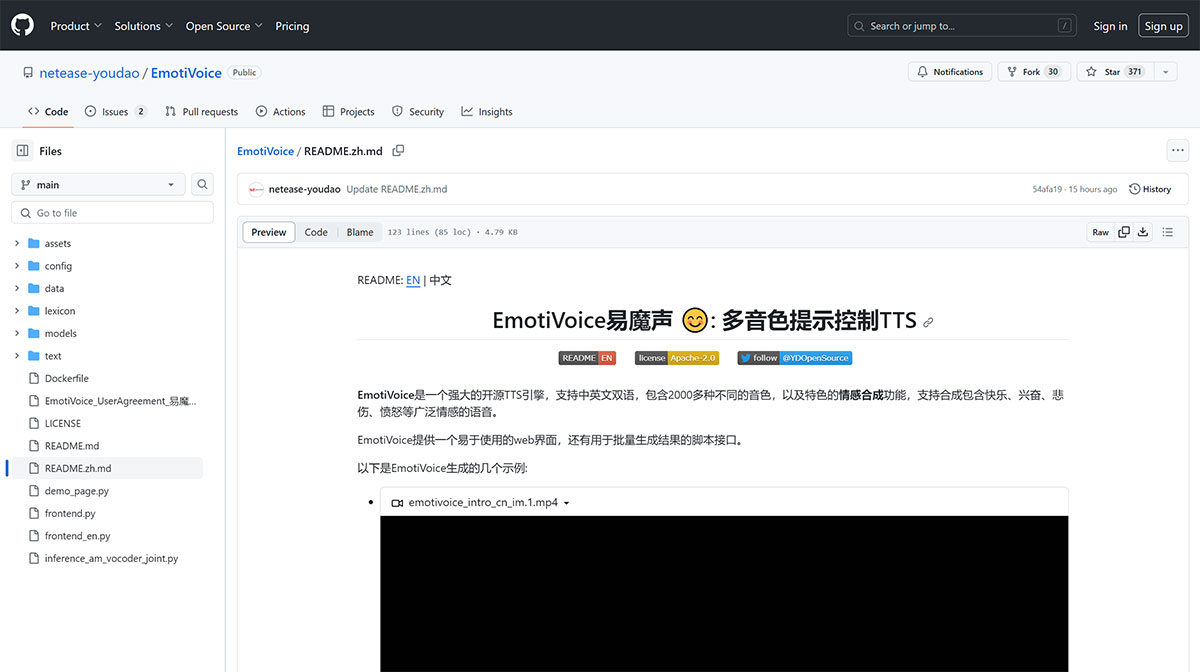Open the Star options caret

[1164, 71]
